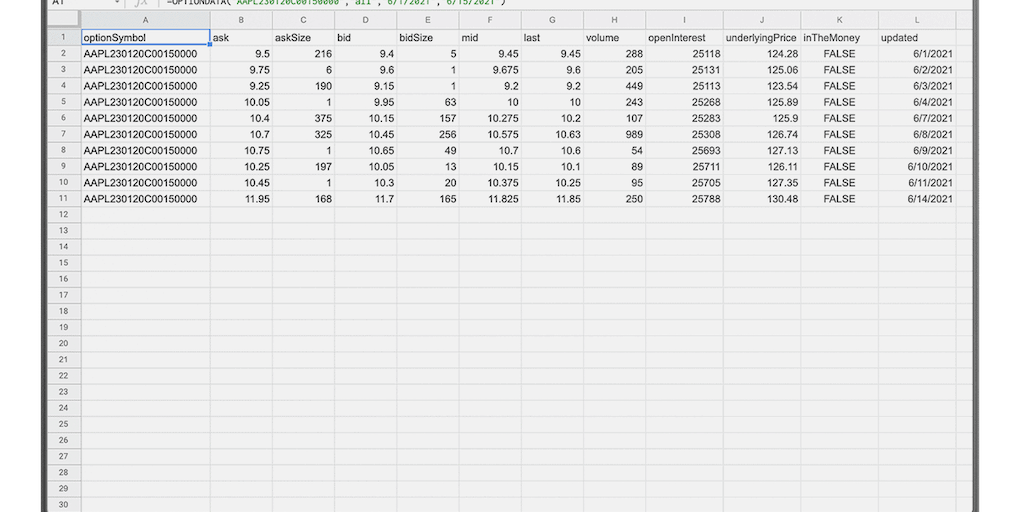1024x512 pixels.
Task: Select row 5 header number
Action: (63, 102)
